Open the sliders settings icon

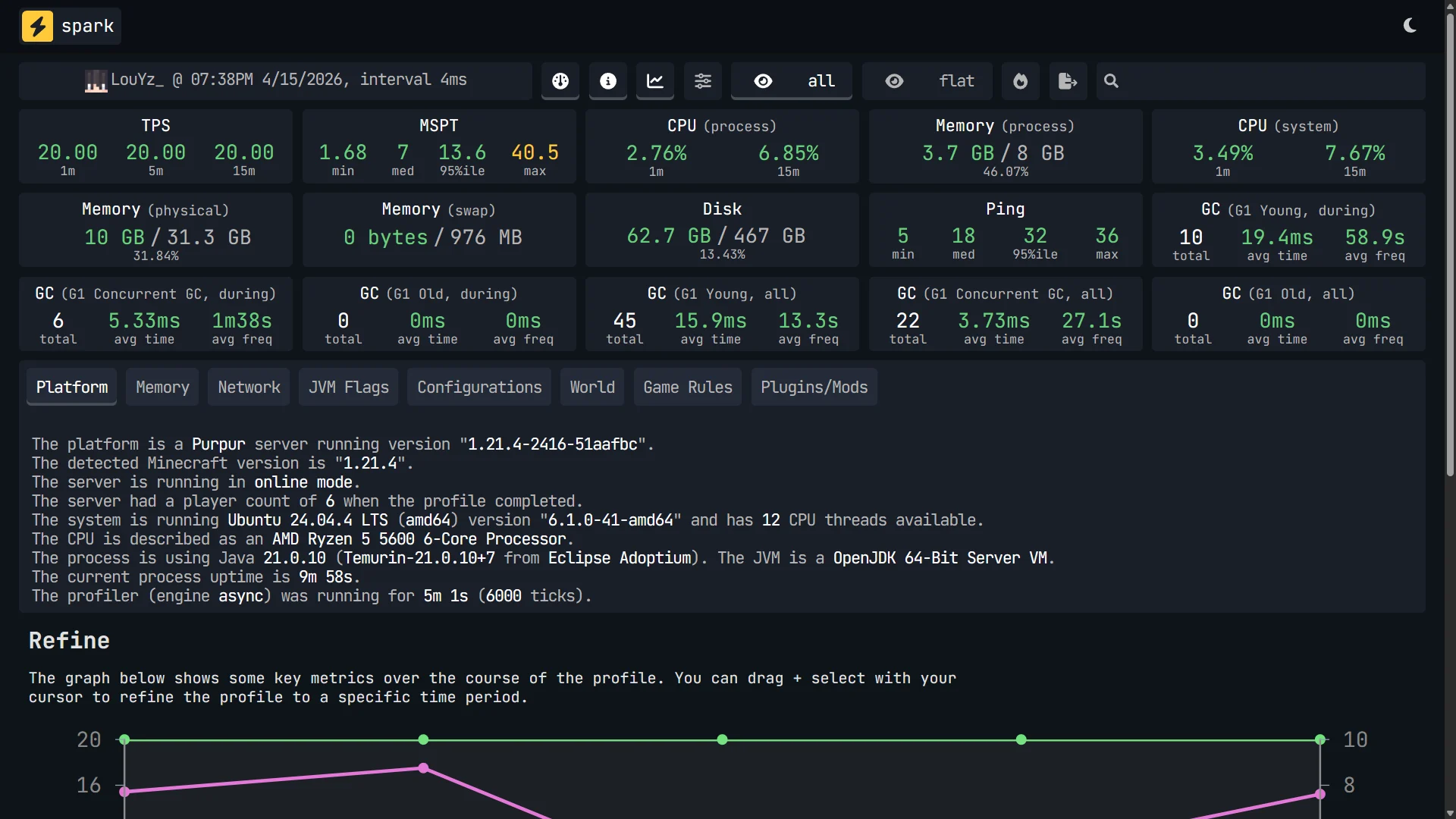[703, 81]
